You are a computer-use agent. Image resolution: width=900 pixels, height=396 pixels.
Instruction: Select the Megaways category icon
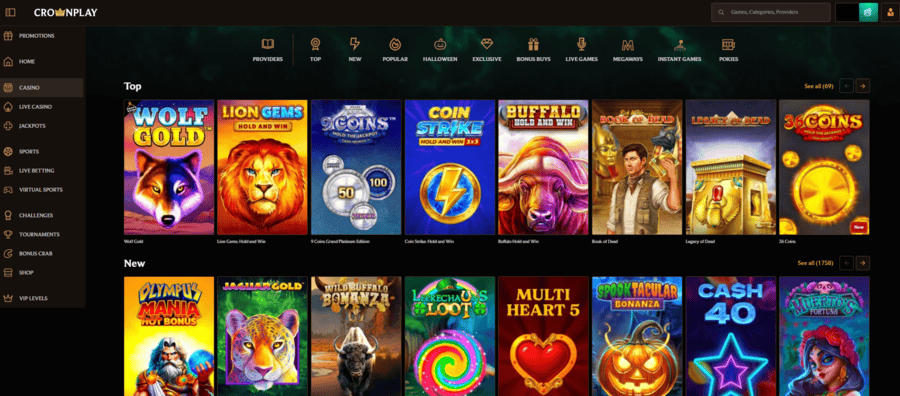[627, 45]
